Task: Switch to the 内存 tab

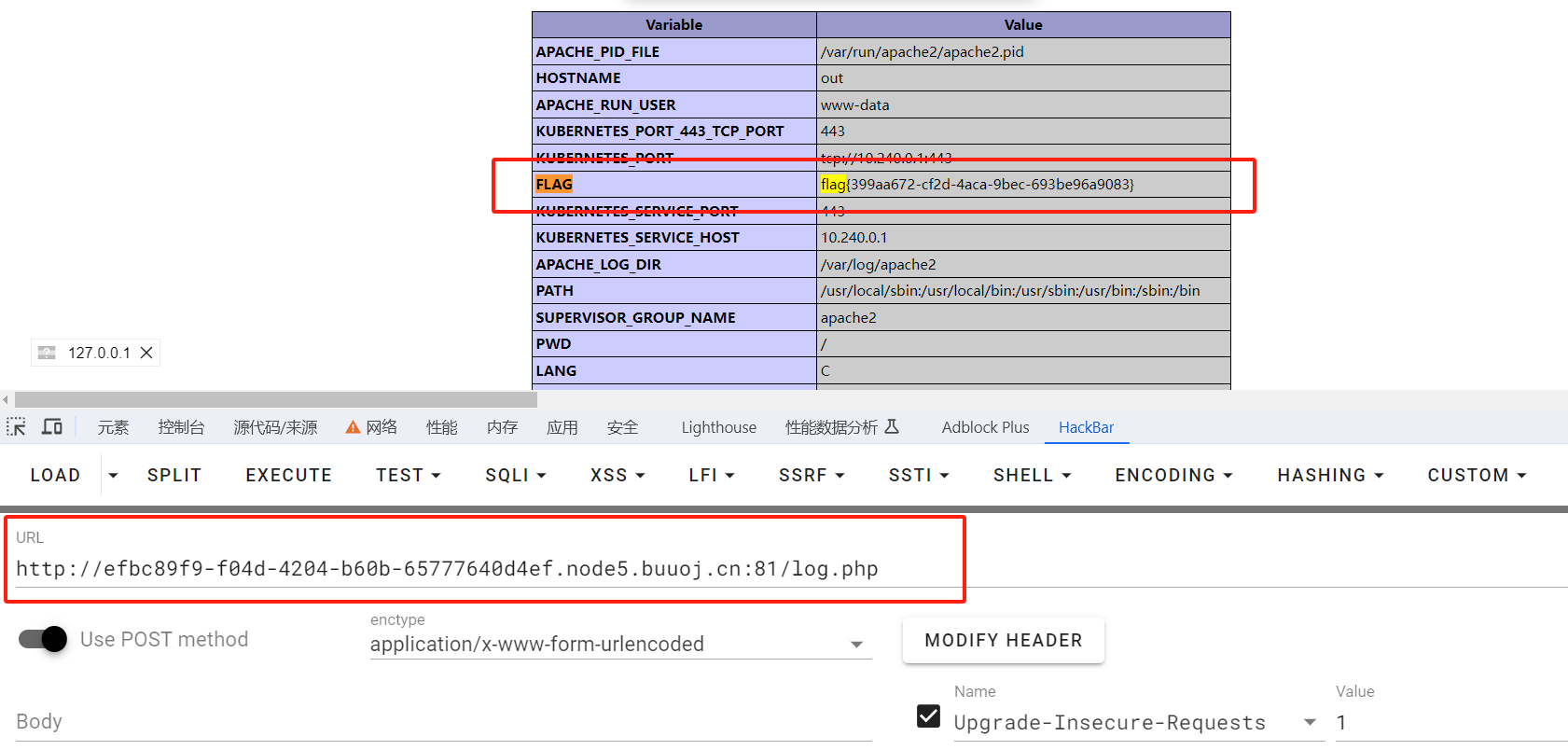Action: tap(502, 427)
